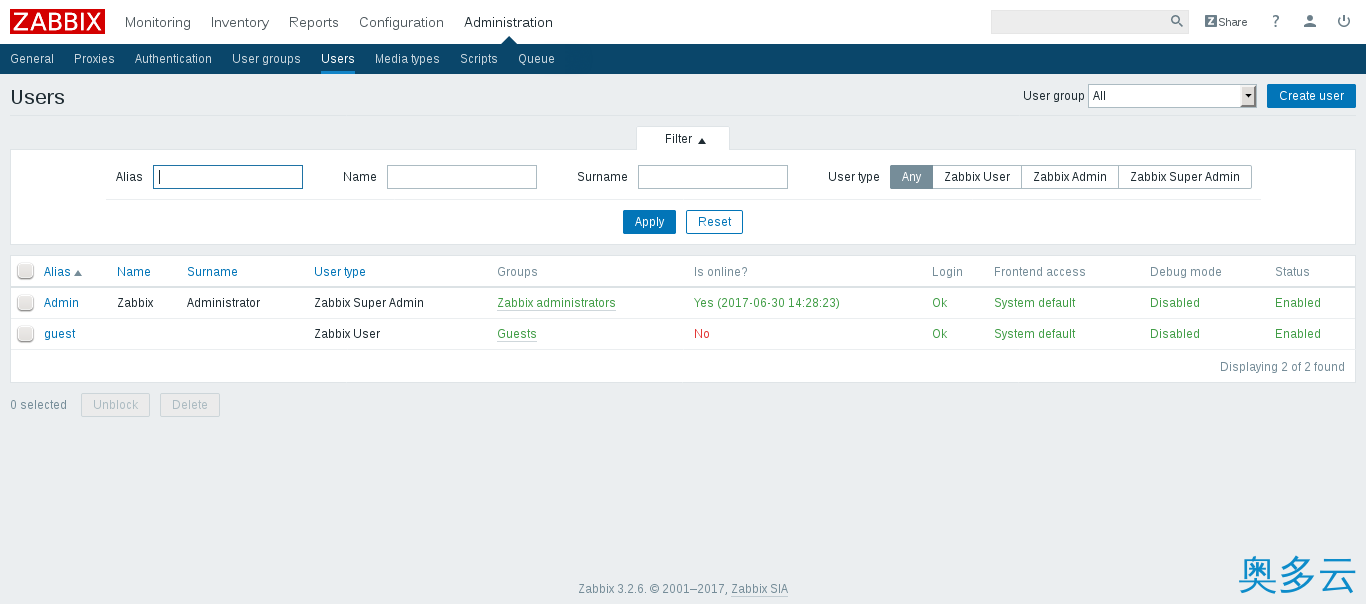The width and height of the screenshot is (1366, 604).
Task: Click the 'Zabbix' name cell for Admin
Action: (135, 303)
